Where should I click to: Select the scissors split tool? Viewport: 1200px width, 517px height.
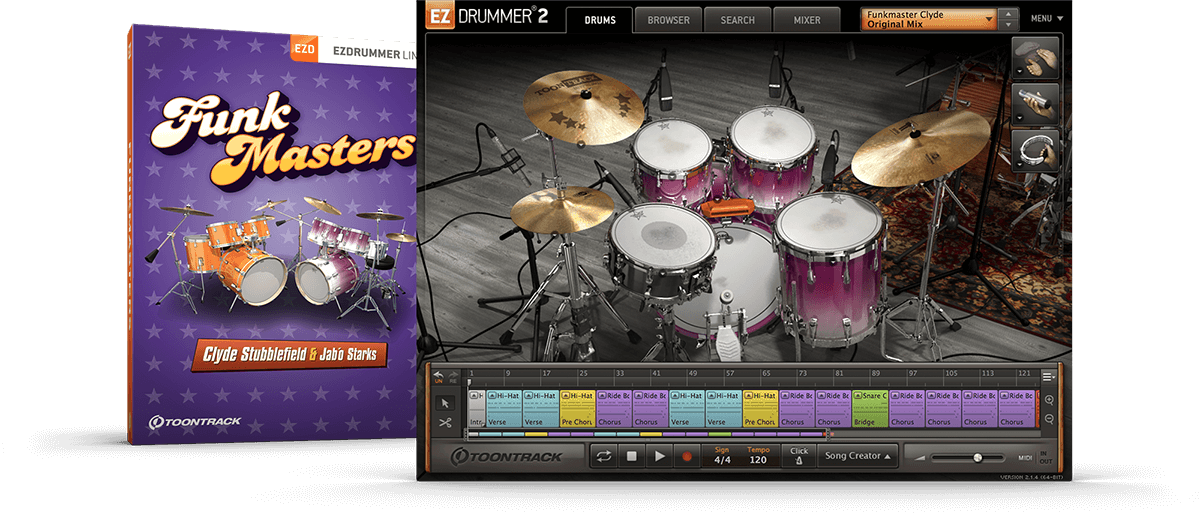click(x=446, y=423)
